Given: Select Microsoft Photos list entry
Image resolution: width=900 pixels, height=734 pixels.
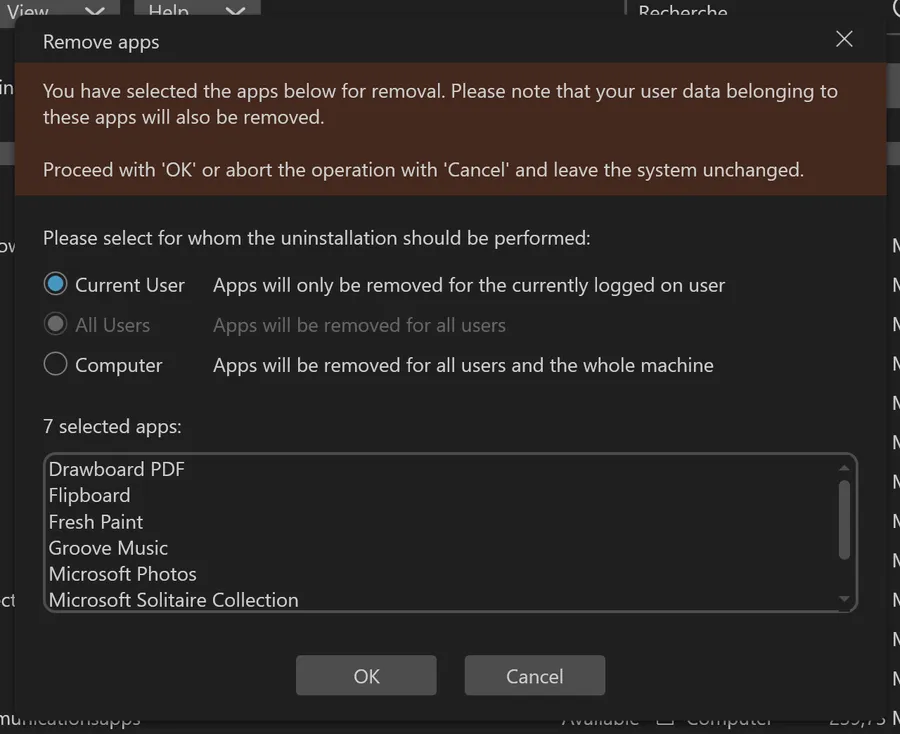Looking at the screenshot, I should (x=123, y=573).
